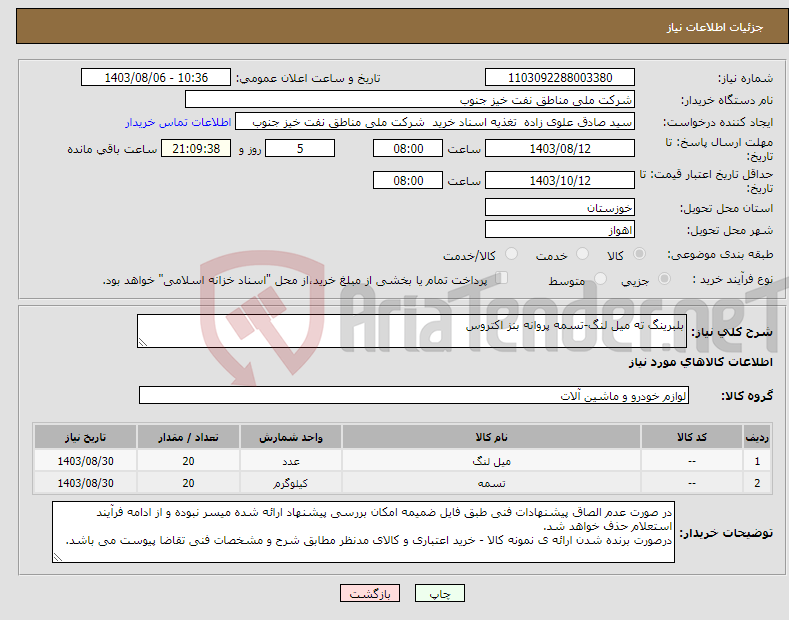Screen dimensions: 789x620
Task: Click the buyer notes text area
Action: [x=363, y=532]
